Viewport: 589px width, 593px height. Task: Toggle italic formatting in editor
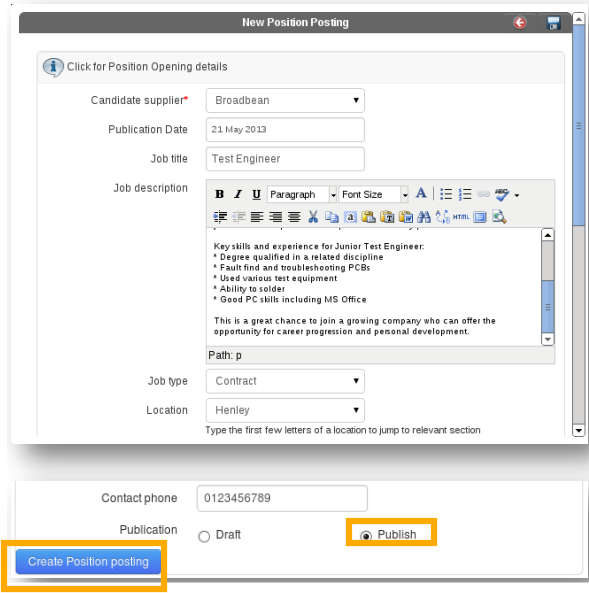click(238, 194)
